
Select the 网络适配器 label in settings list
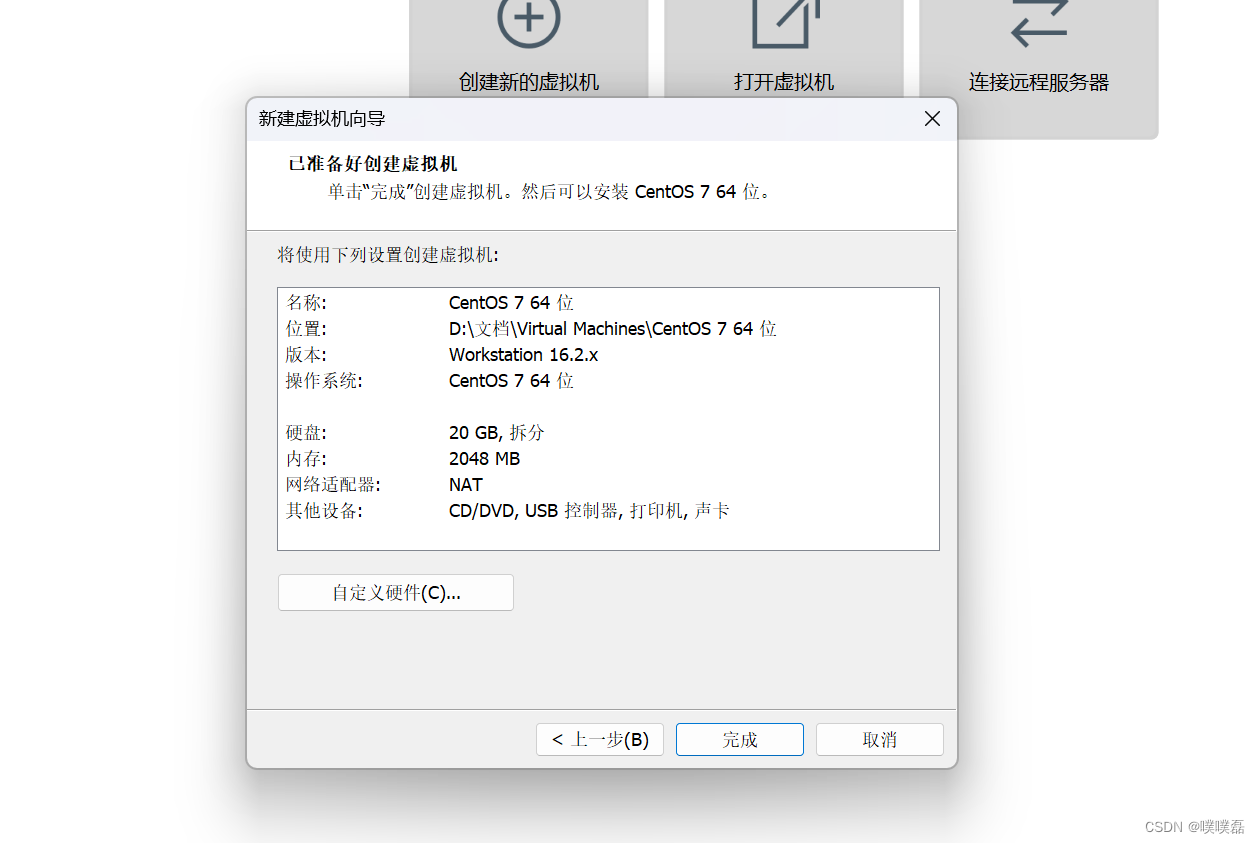click(x=333, y=484)
